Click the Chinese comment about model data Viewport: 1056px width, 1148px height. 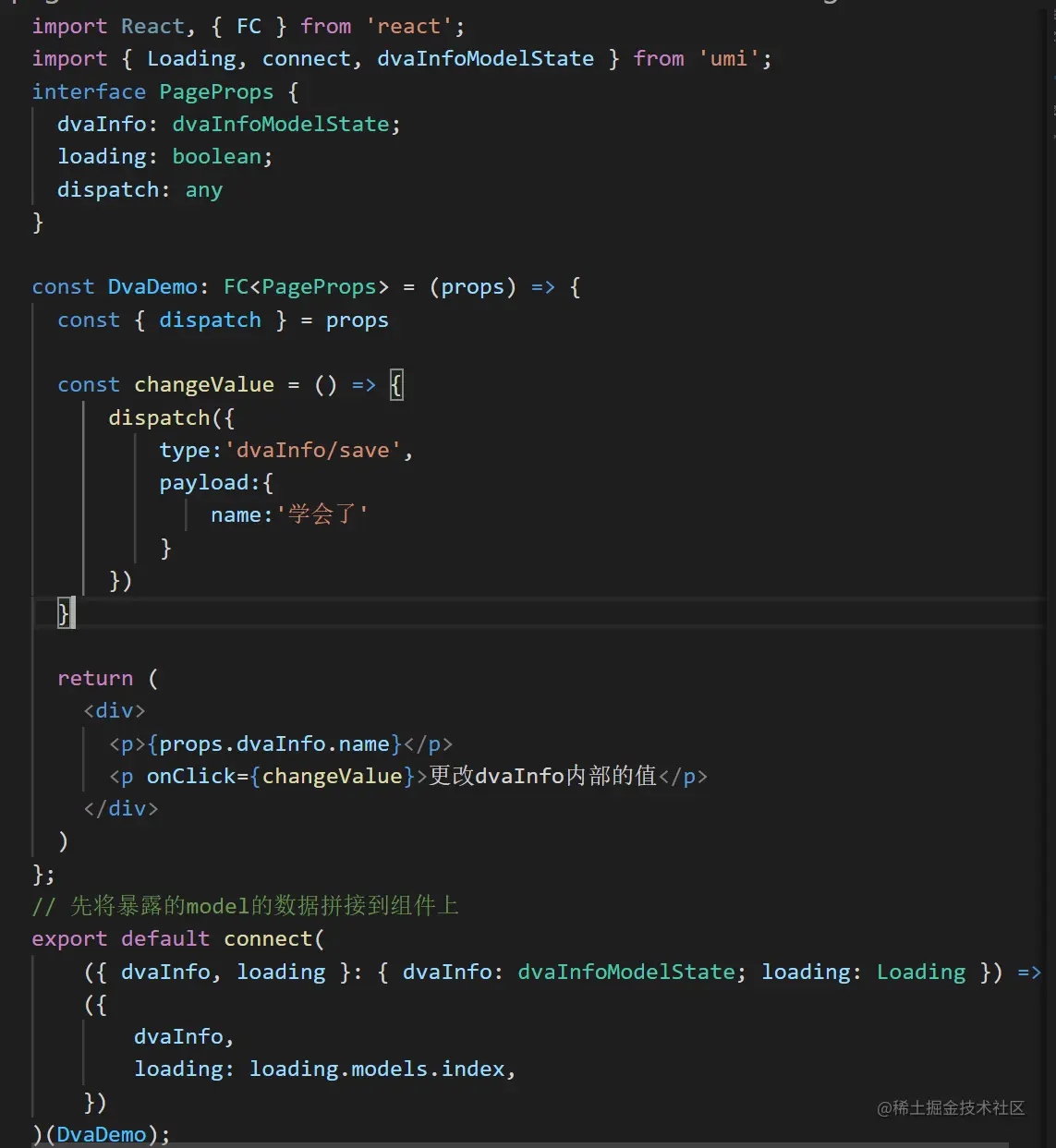click(245, 906)
